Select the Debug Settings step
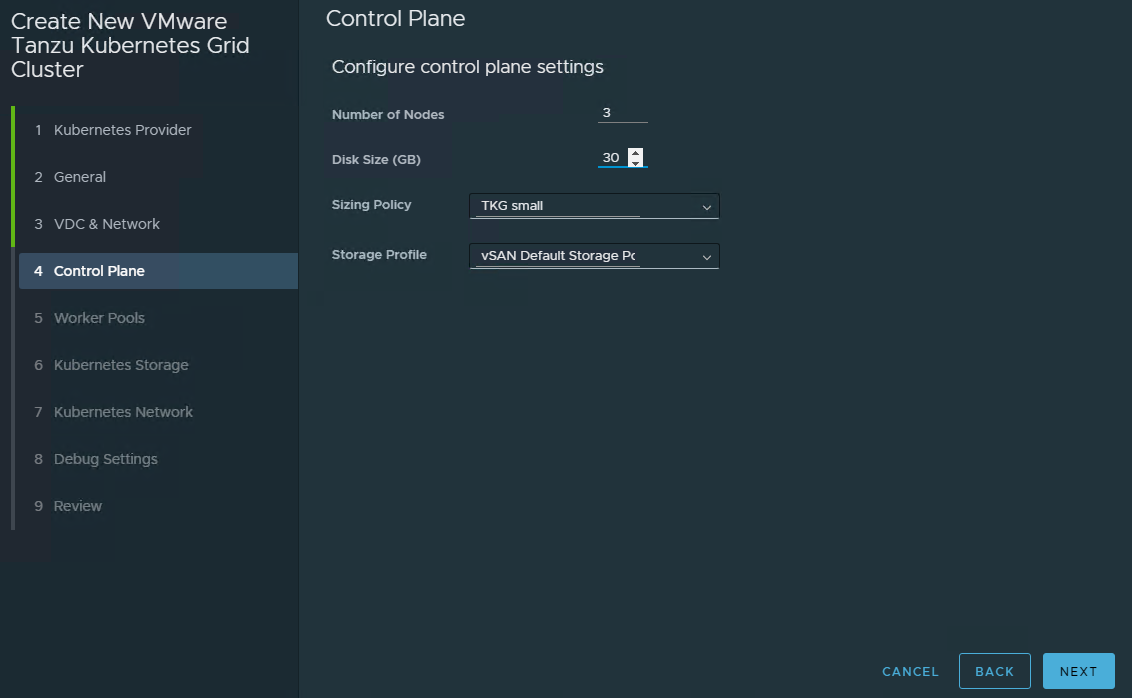This screenshot has width=1132, height=698. (106, 459)
